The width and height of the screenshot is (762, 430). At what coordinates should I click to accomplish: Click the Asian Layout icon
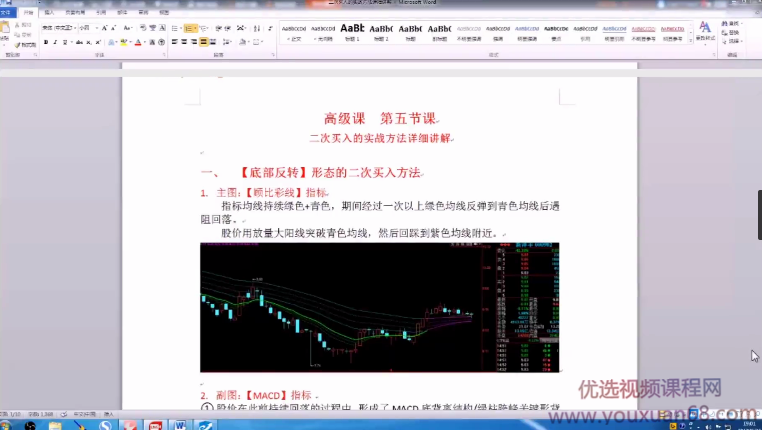[241, 28]
